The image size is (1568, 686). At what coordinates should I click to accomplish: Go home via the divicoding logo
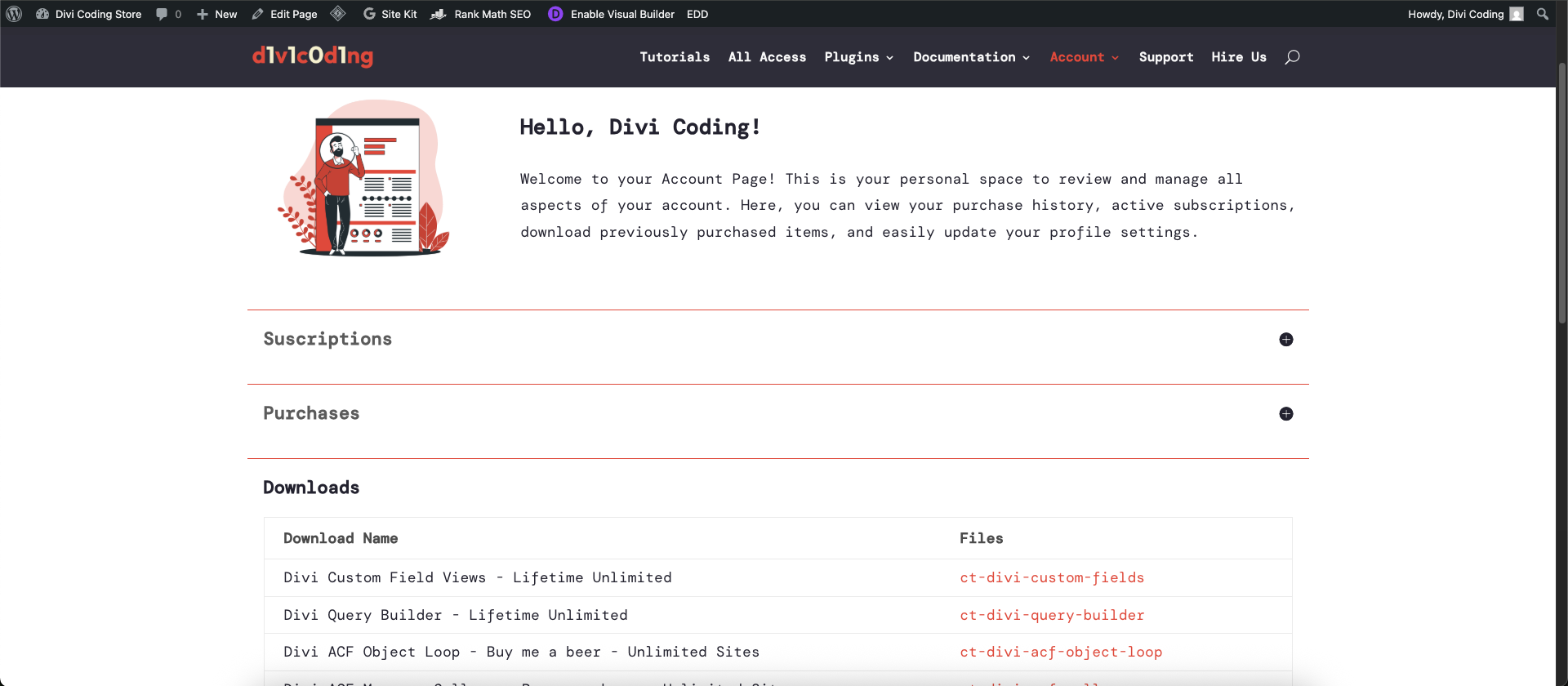(313, 56)
